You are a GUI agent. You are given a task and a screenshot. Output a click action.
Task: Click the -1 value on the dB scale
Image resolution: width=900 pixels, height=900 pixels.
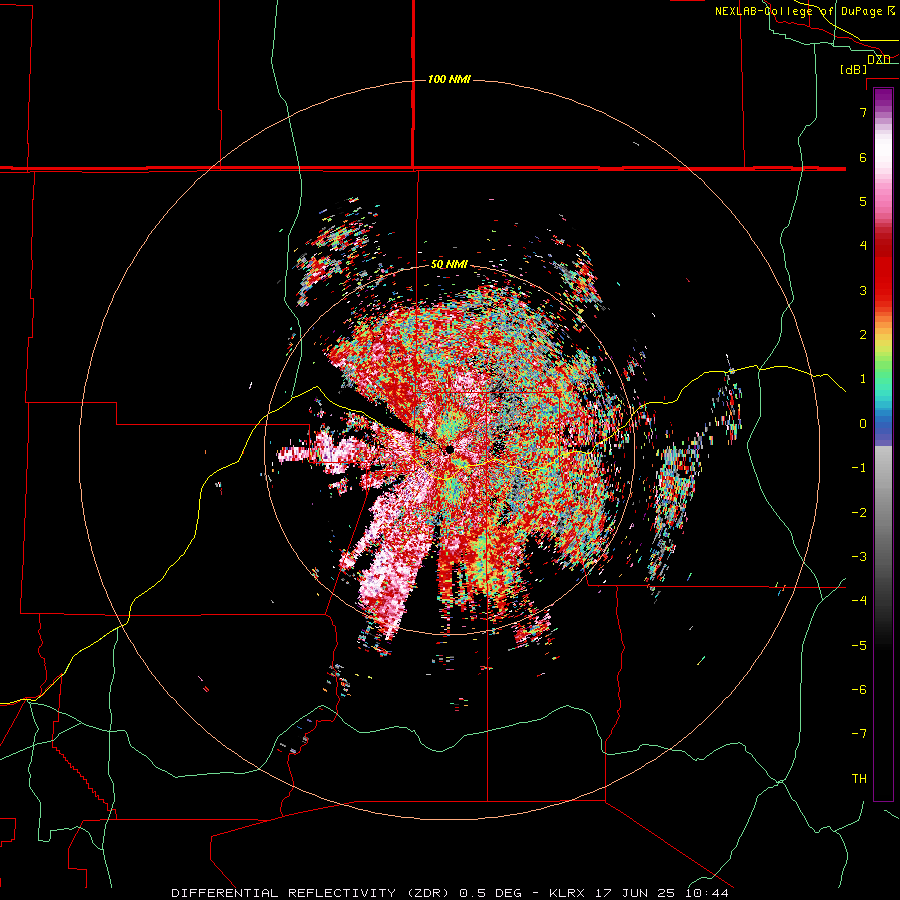click(859, 468)
